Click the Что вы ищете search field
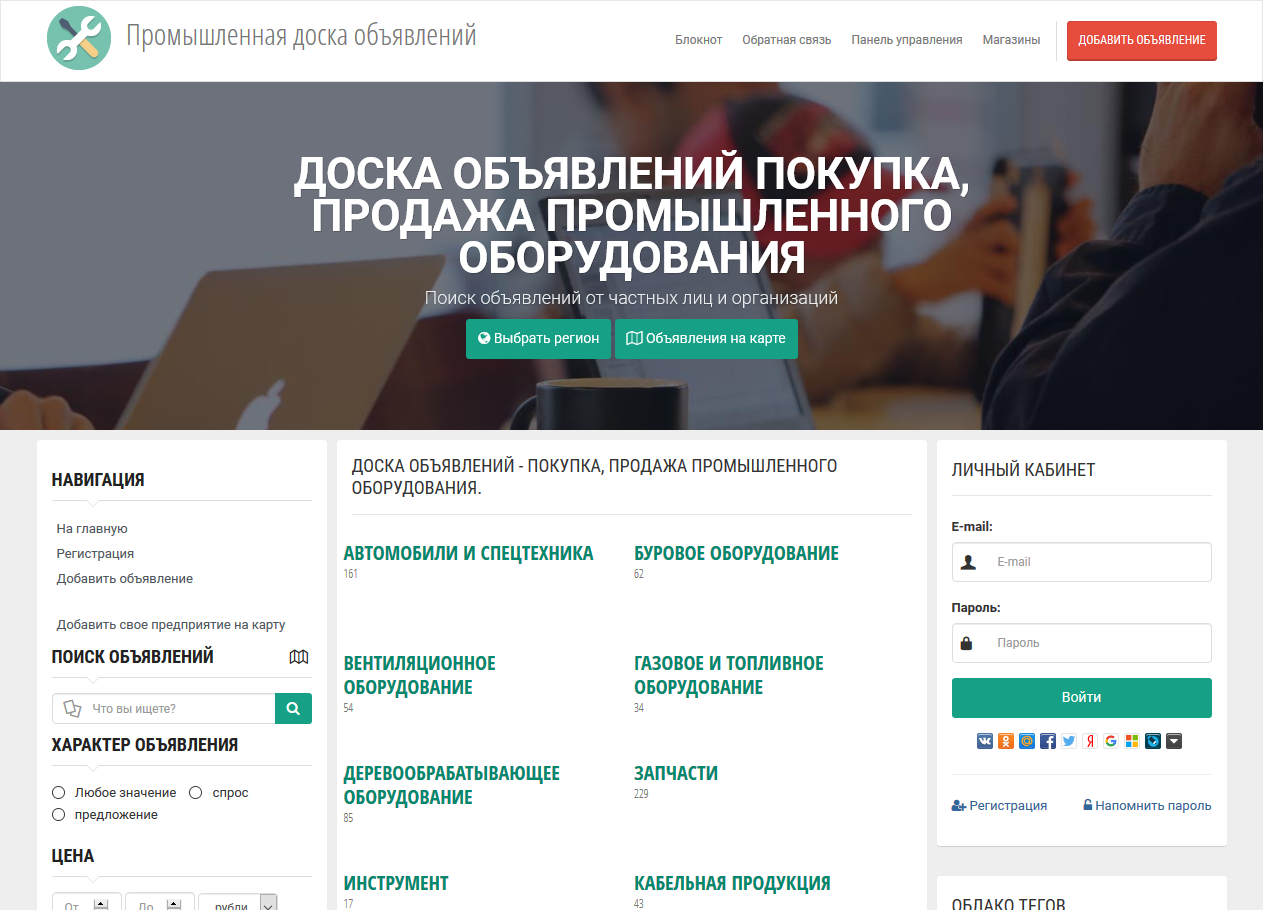This screenshot has width=1263, height=910. click(175, 709)
